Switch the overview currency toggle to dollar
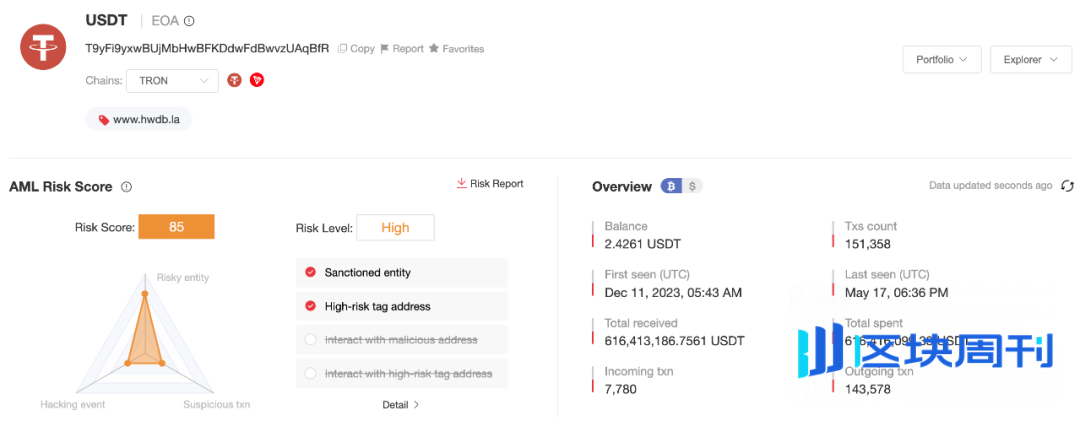This screenshot has height=421, width=1080. 693,186
